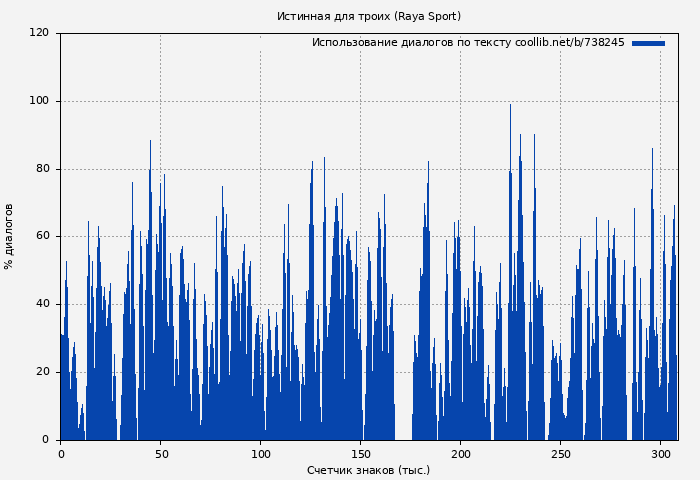Viewport: 700px width, 480px height.
Task: Click the bar peak near x-value 45
Action: tap(151, 144)
